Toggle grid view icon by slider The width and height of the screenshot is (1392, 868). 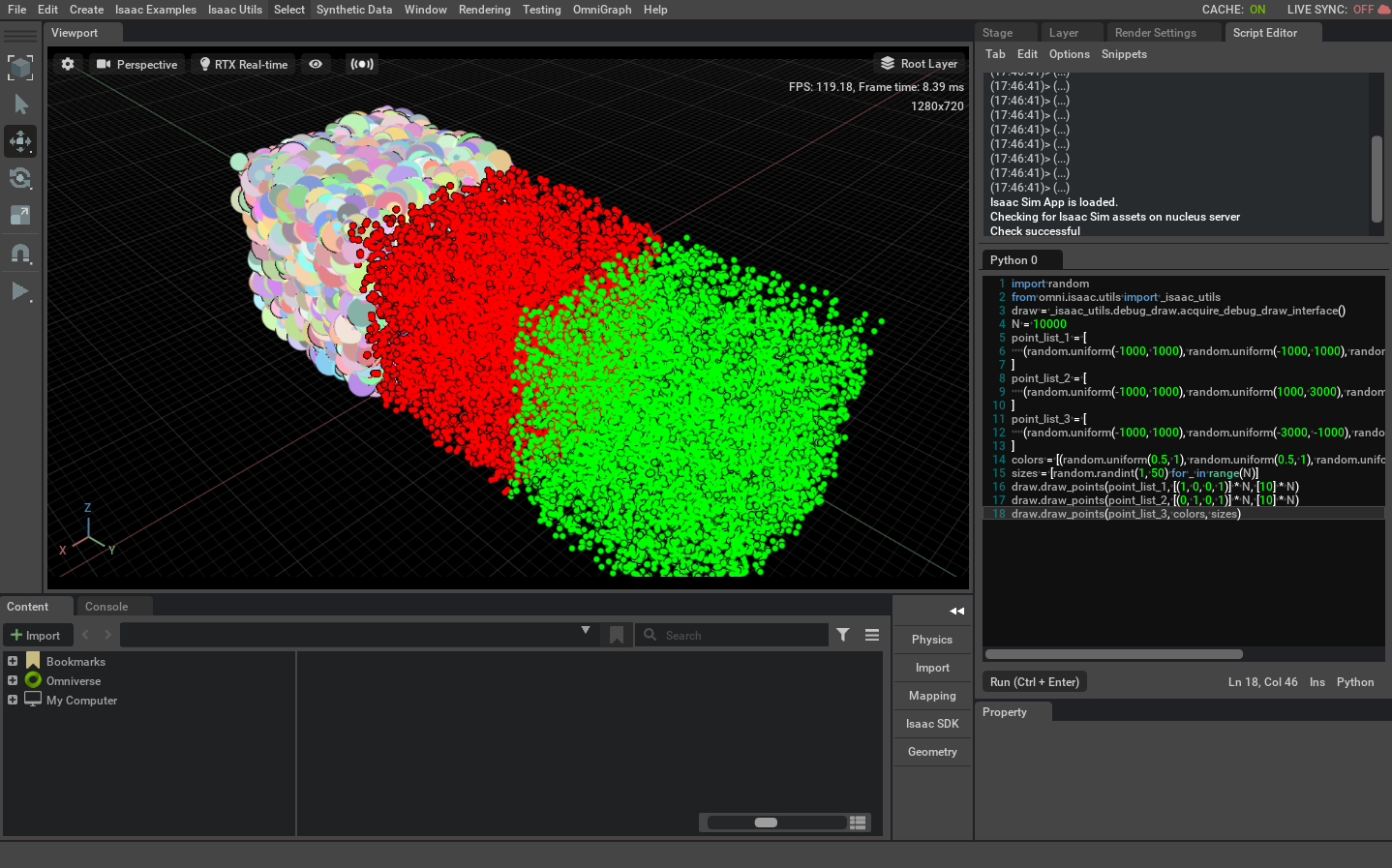(x=858, y=823)
